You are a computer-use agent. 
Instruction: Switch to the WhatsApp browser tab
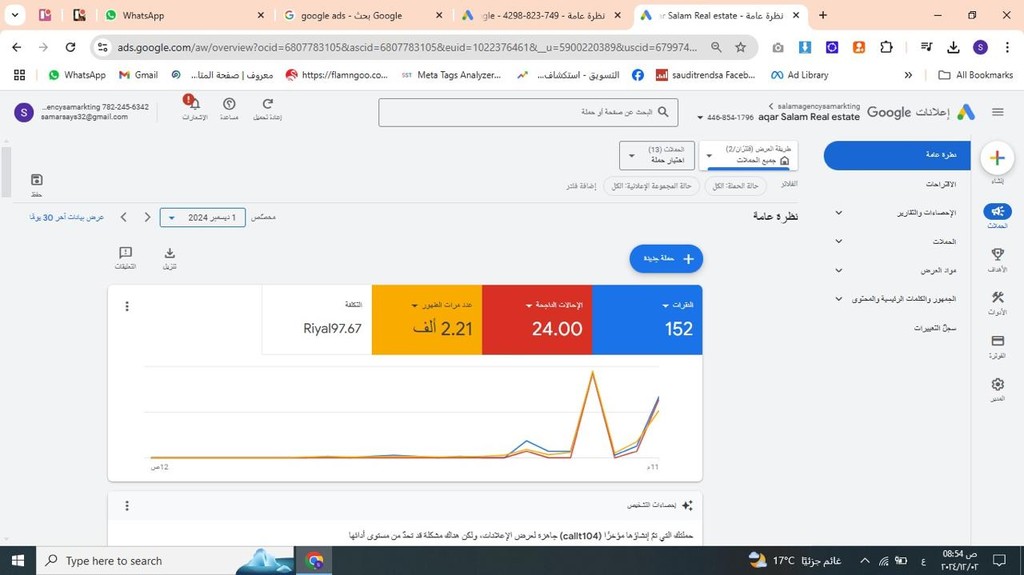tap(184, 15)
